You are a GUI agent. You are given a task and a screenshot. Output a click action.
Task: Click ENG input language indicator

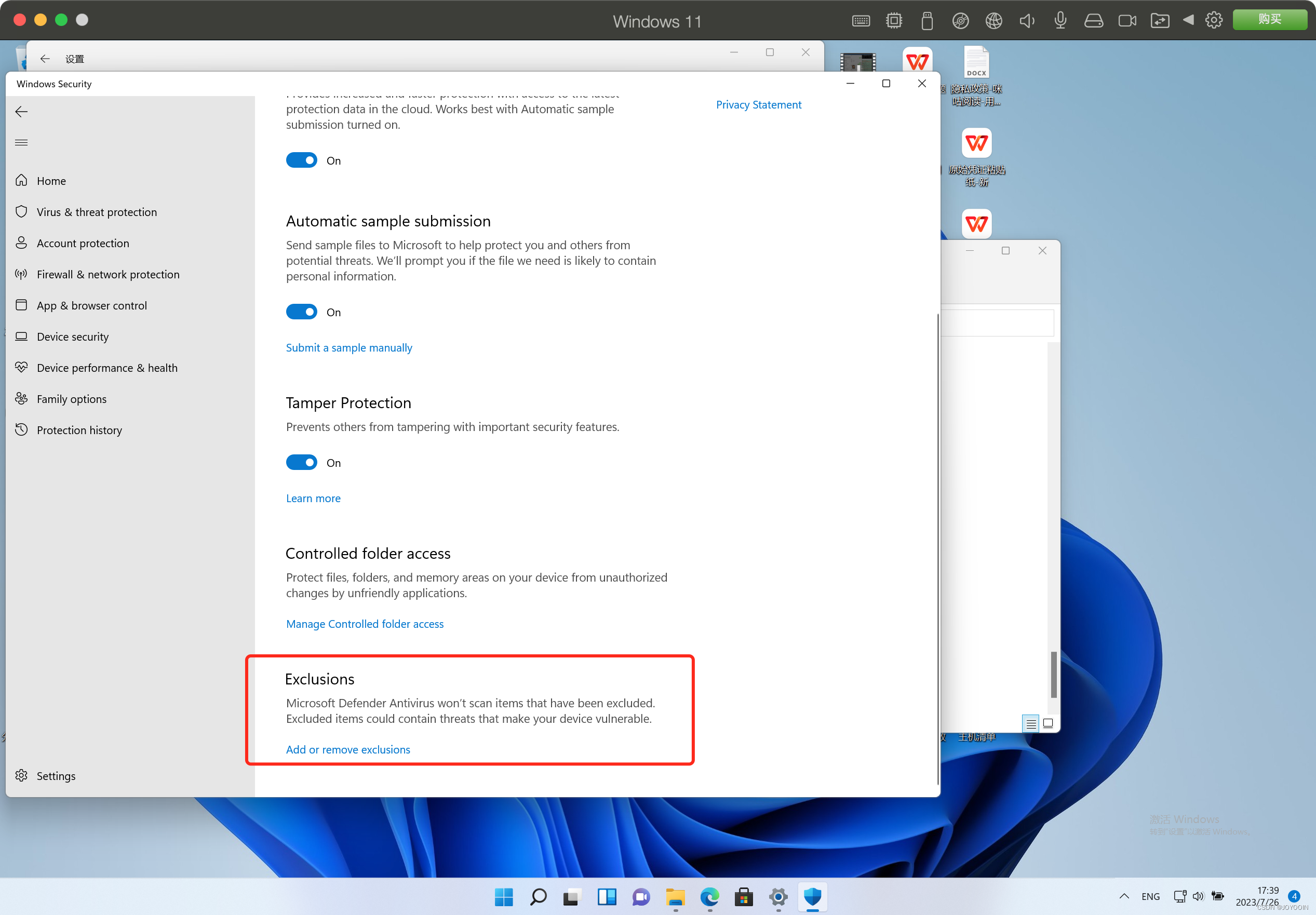click(1150, 897)
